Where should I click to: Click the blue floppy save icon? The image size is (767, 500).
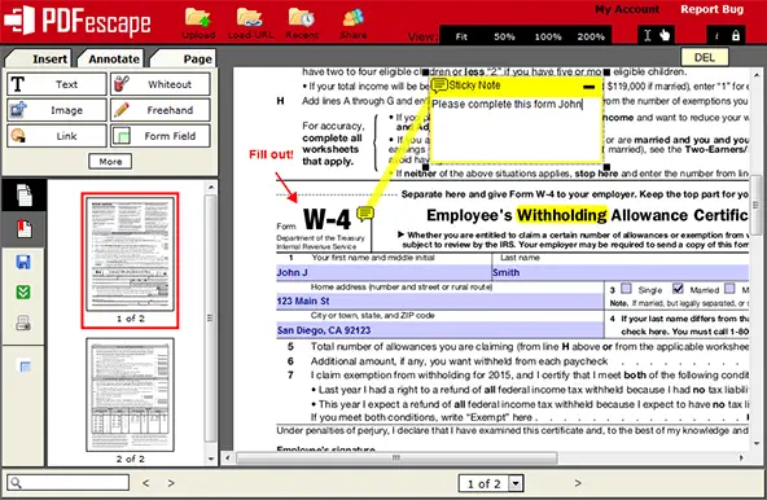coord(24,262)
